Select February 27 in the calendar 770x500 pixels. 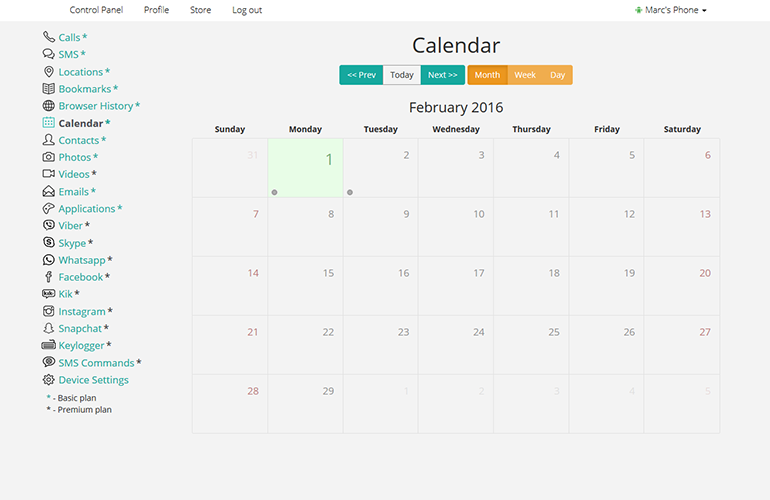click(x=682, y=345)
